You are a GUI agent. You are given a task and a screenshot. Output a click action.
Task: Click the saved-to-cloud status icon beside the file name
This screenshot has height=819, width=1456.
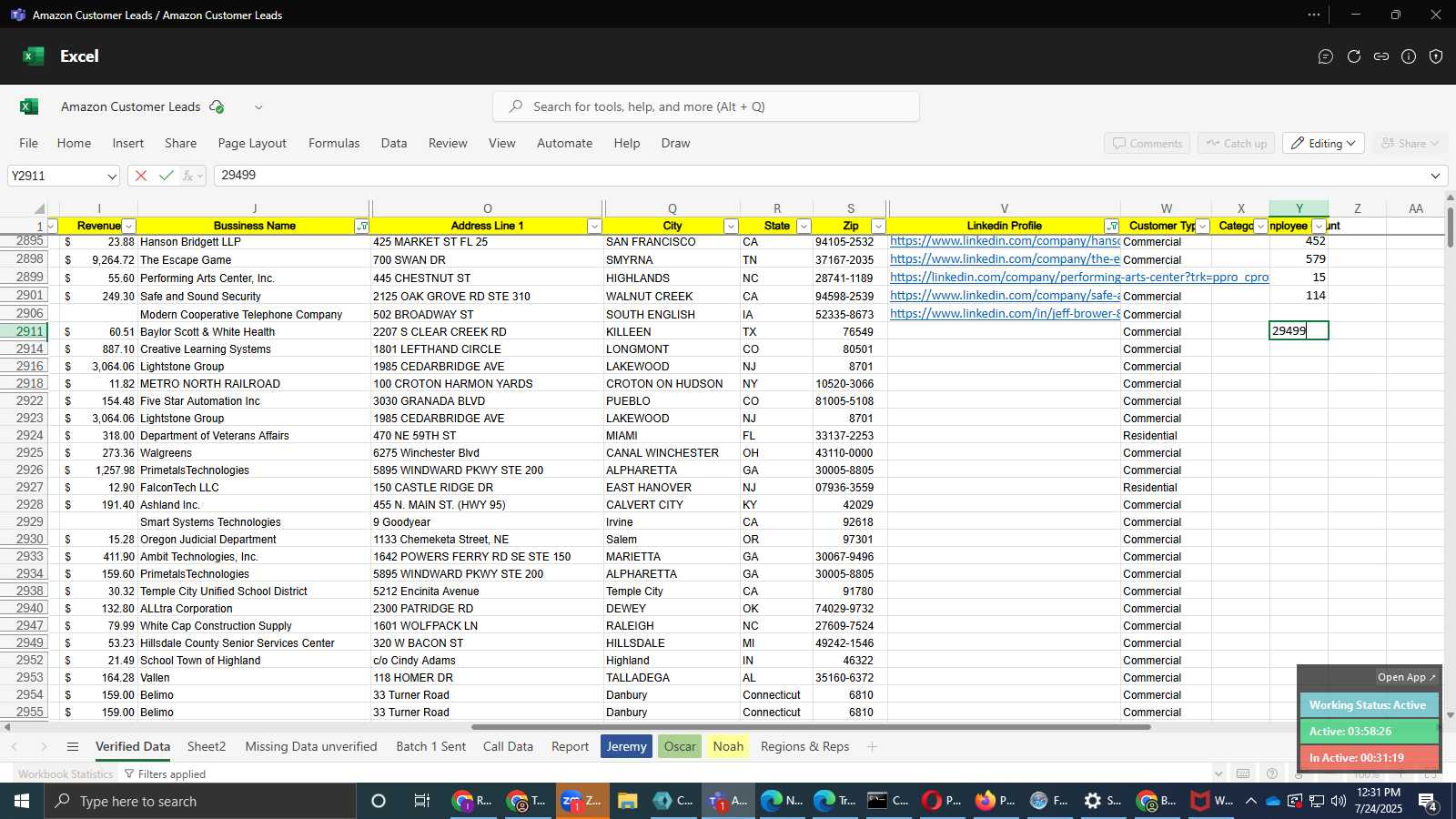(217, 106)
